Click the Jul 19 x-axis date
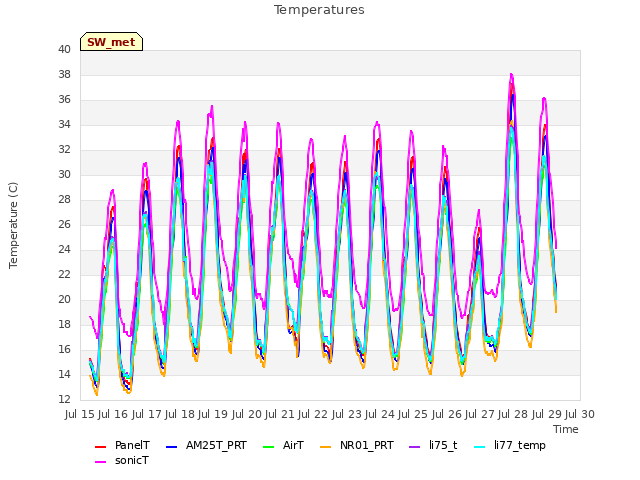The width and height of the screenshot is (640, 480). tap(213, 414)
